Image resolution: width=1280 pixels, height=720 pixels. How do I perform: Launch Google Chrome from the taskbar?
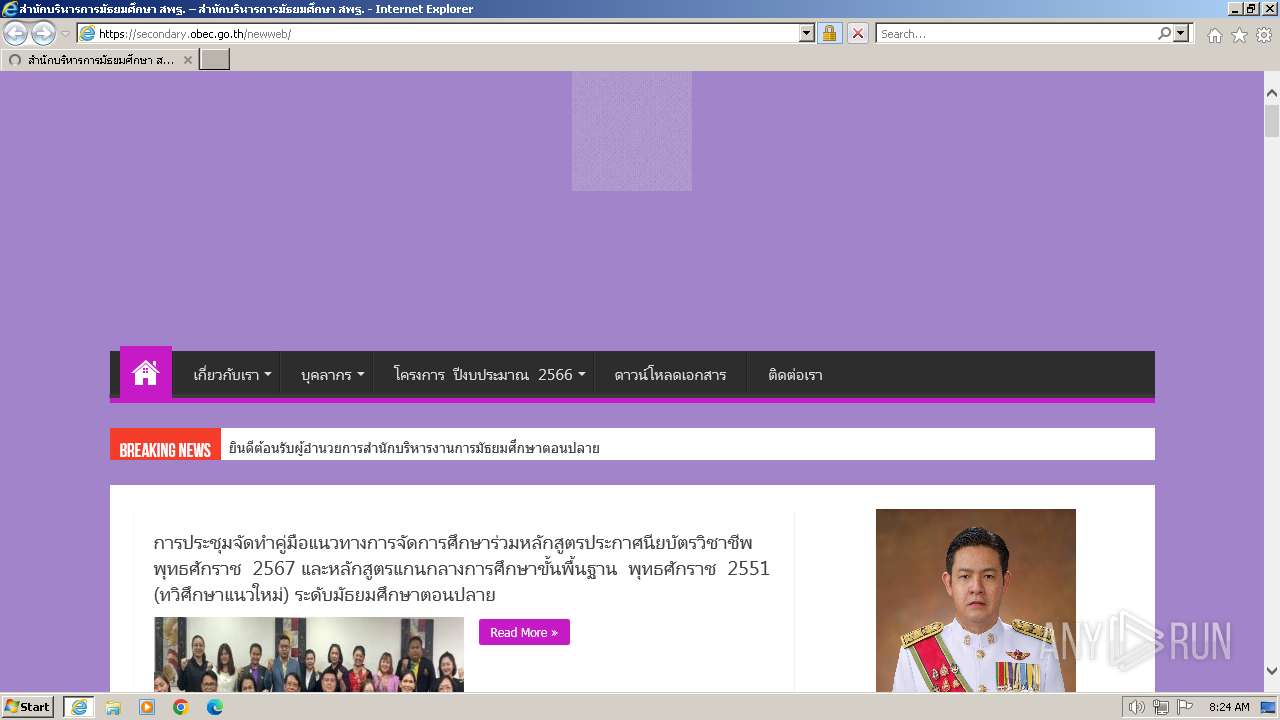coord(181,707)
